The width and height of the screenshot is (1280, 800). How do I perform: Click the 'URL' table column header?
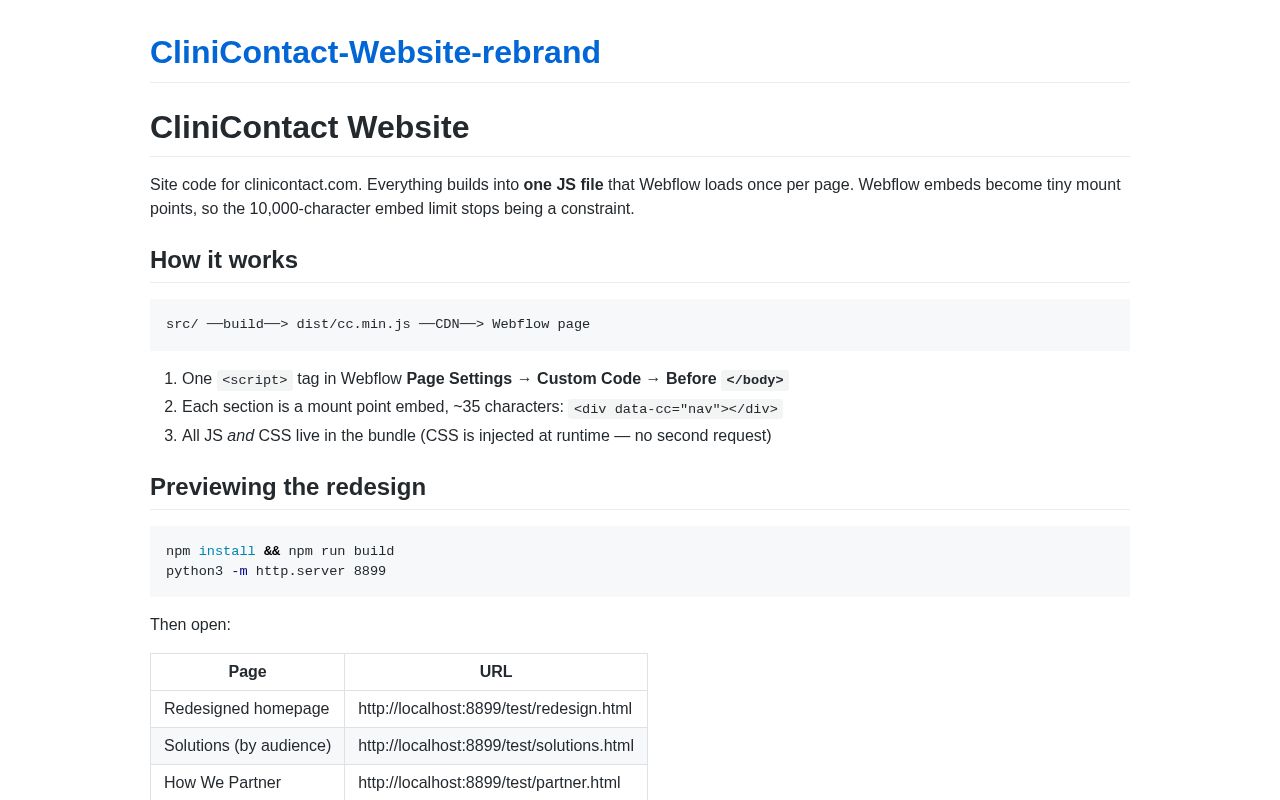pos(496,672)
